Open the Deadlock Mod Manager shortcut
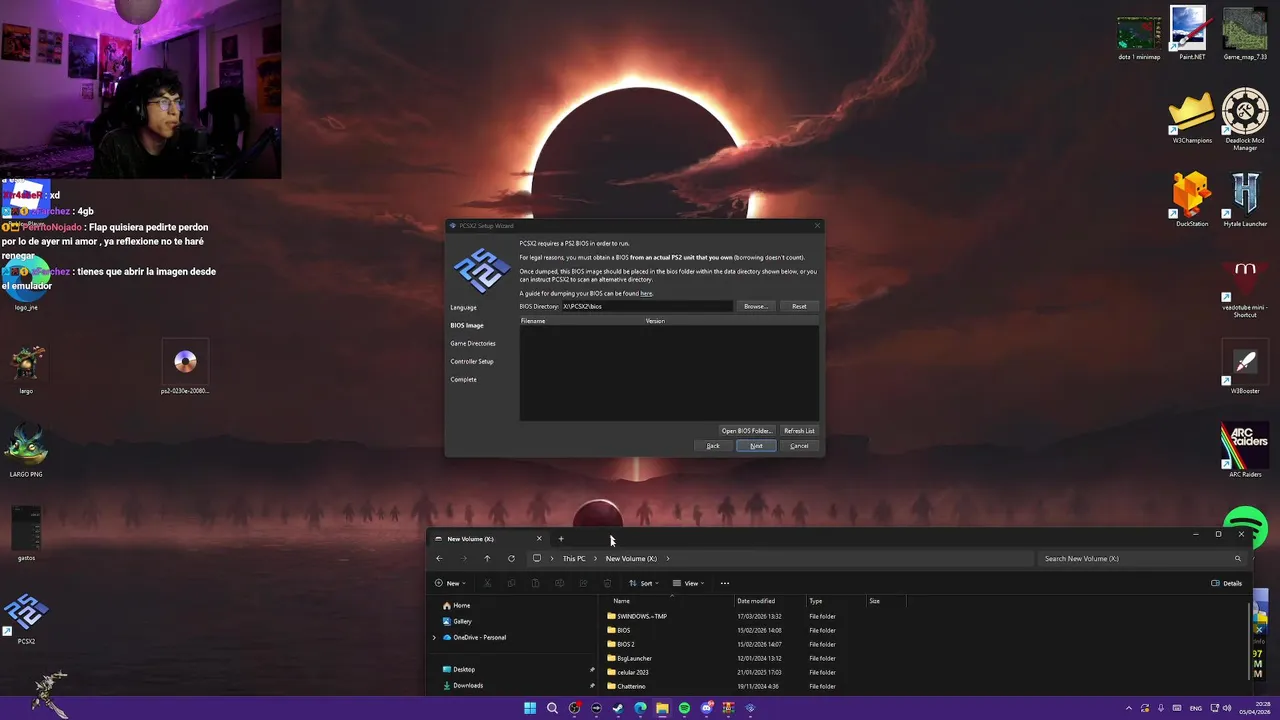The image size is (1280, 720). click(1245, 120)
